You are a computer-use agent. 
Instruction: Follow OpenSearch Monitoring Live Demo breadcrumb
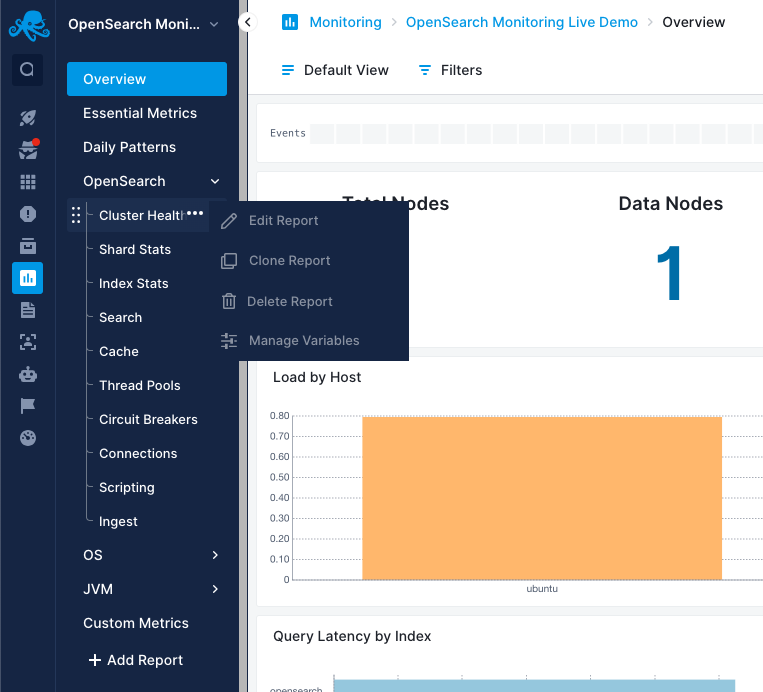tap(522, 22)
